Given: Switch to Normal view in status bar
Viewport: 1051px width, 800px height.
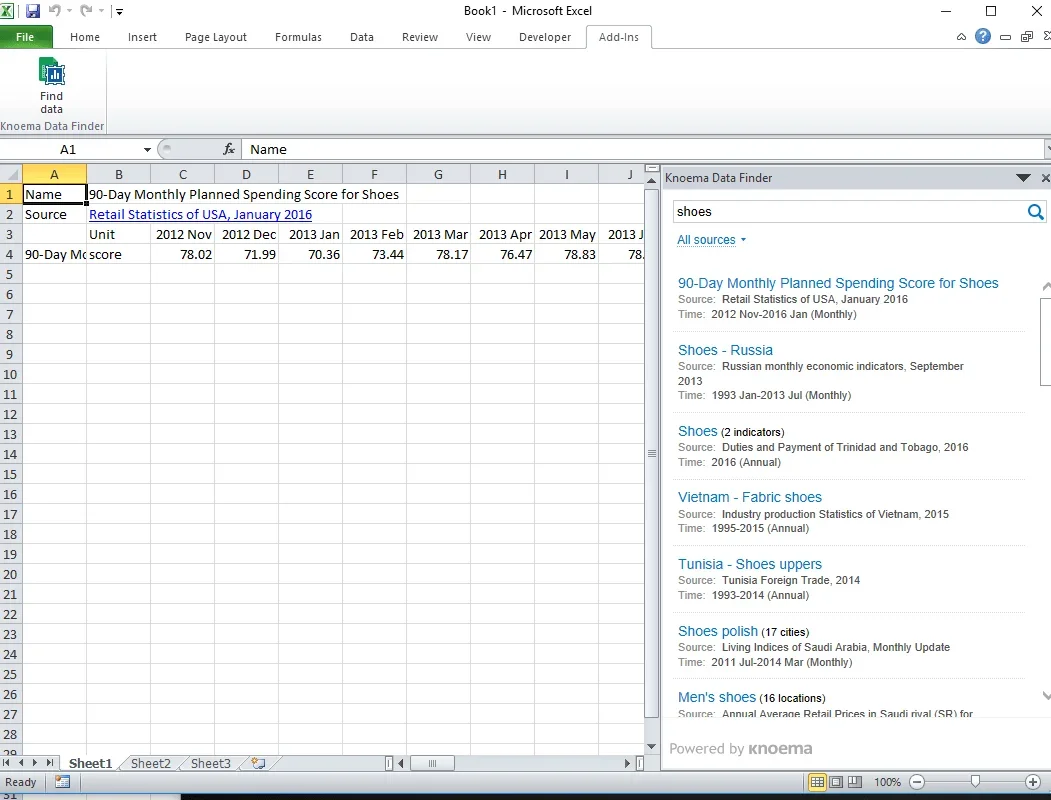Looking at the screenshot, I should click(817, 782).
